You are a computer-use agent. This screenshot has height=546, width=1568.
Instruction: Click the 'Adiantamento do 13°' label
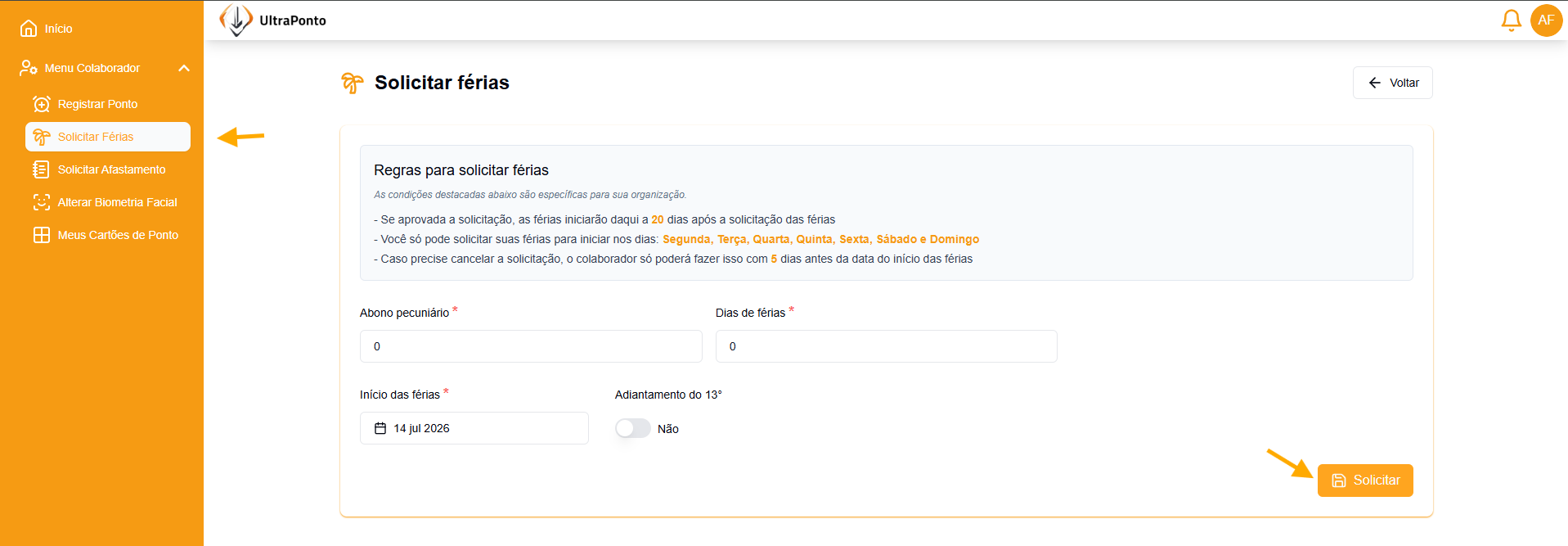tap(668, 395)
